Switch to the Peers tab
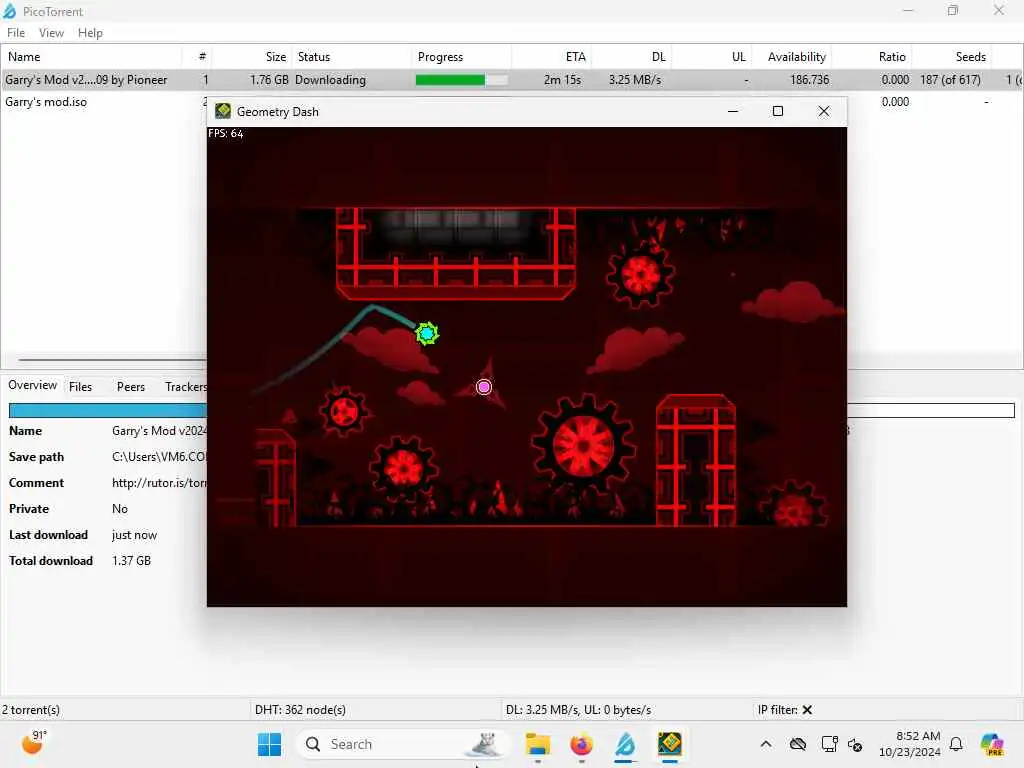The height and width of the screenshot is (768, 1024). 131,387
